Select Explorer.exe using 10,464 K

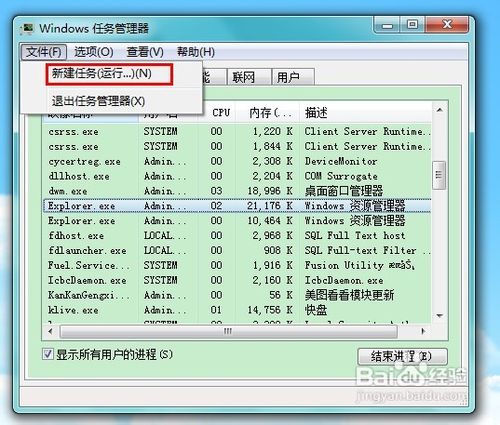point(237,221)
